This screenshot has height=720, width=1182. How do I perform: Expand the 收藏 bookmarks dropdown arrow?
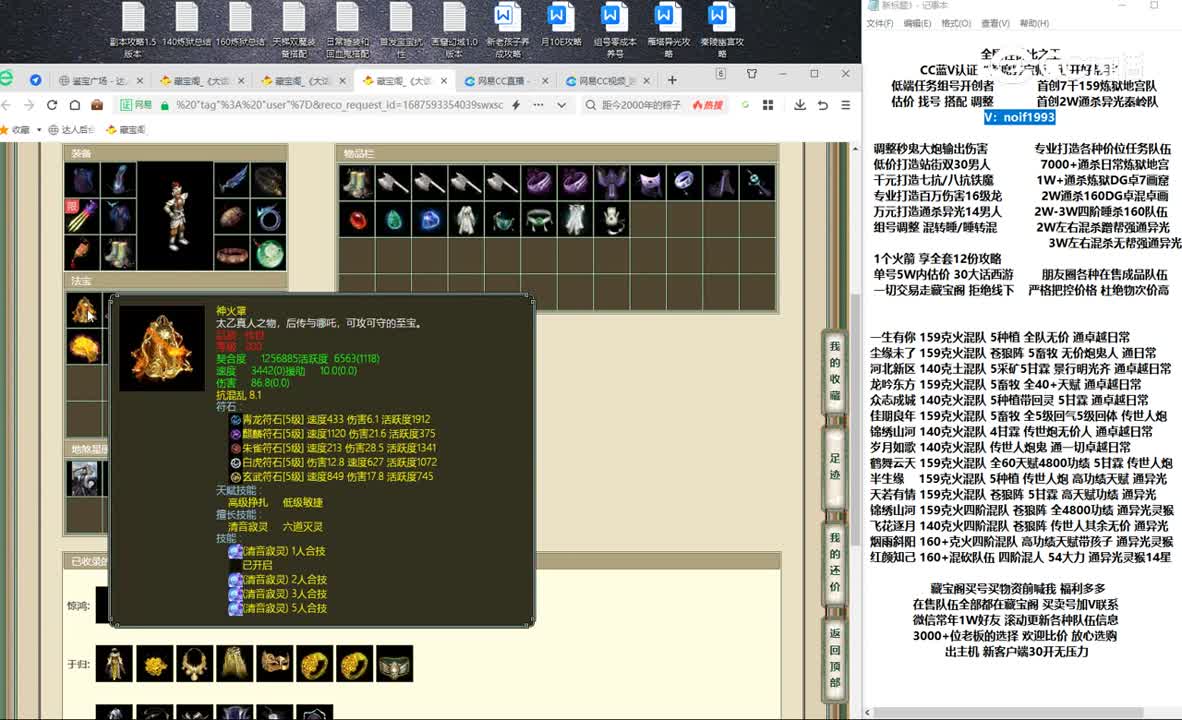tap(39, 130)
